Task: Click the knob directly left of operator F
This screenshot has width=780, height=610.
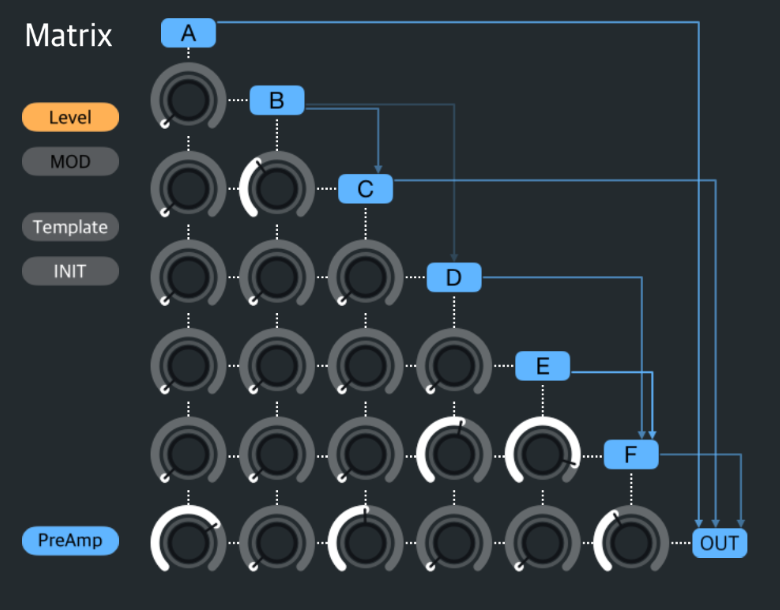Action: (542, 455)
